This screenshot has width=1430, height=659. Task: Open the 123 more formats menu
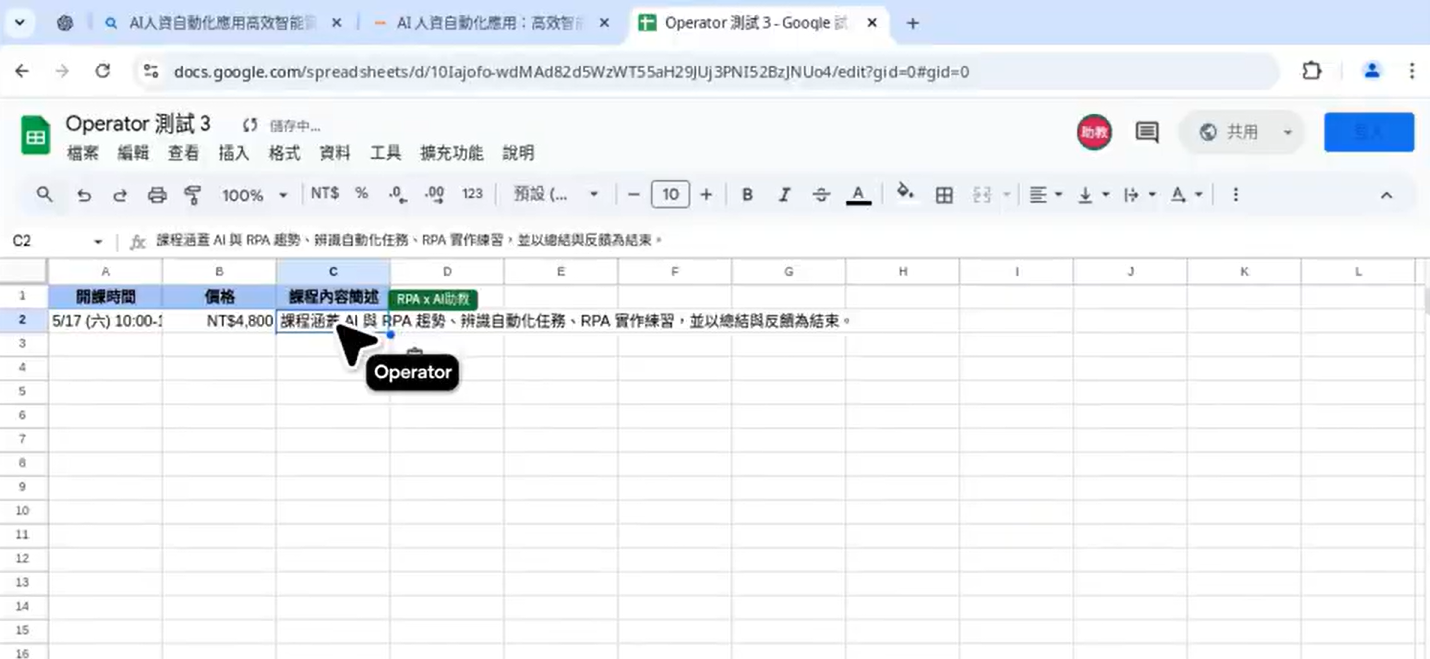tap(472, 194)
